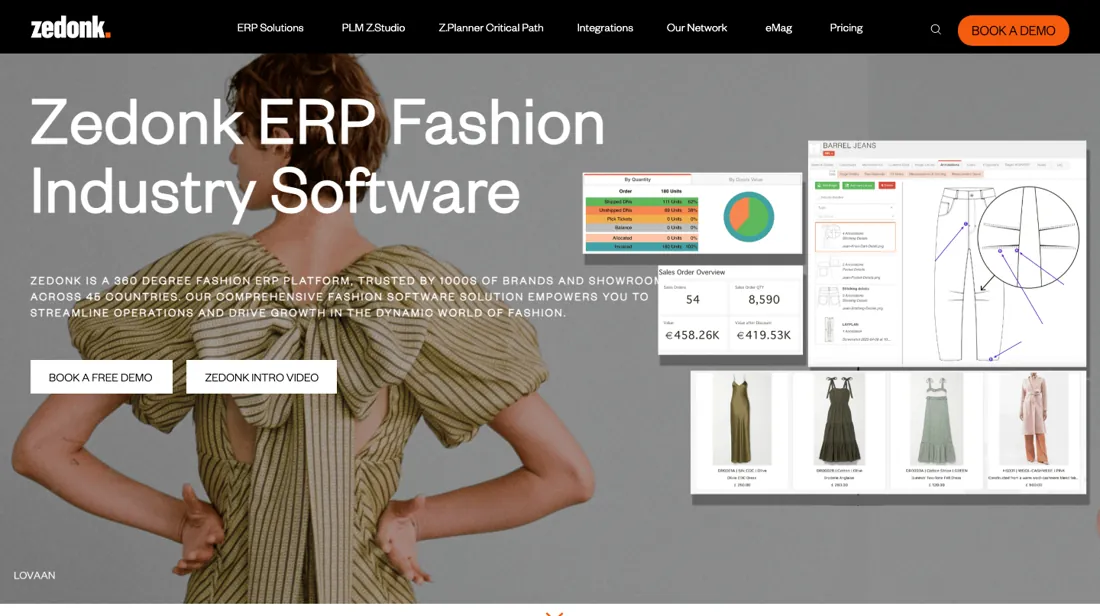Screen dimensions: 1100x616
Task: Select the olive silk slip dress thumbnail
Action: point(742,419)
